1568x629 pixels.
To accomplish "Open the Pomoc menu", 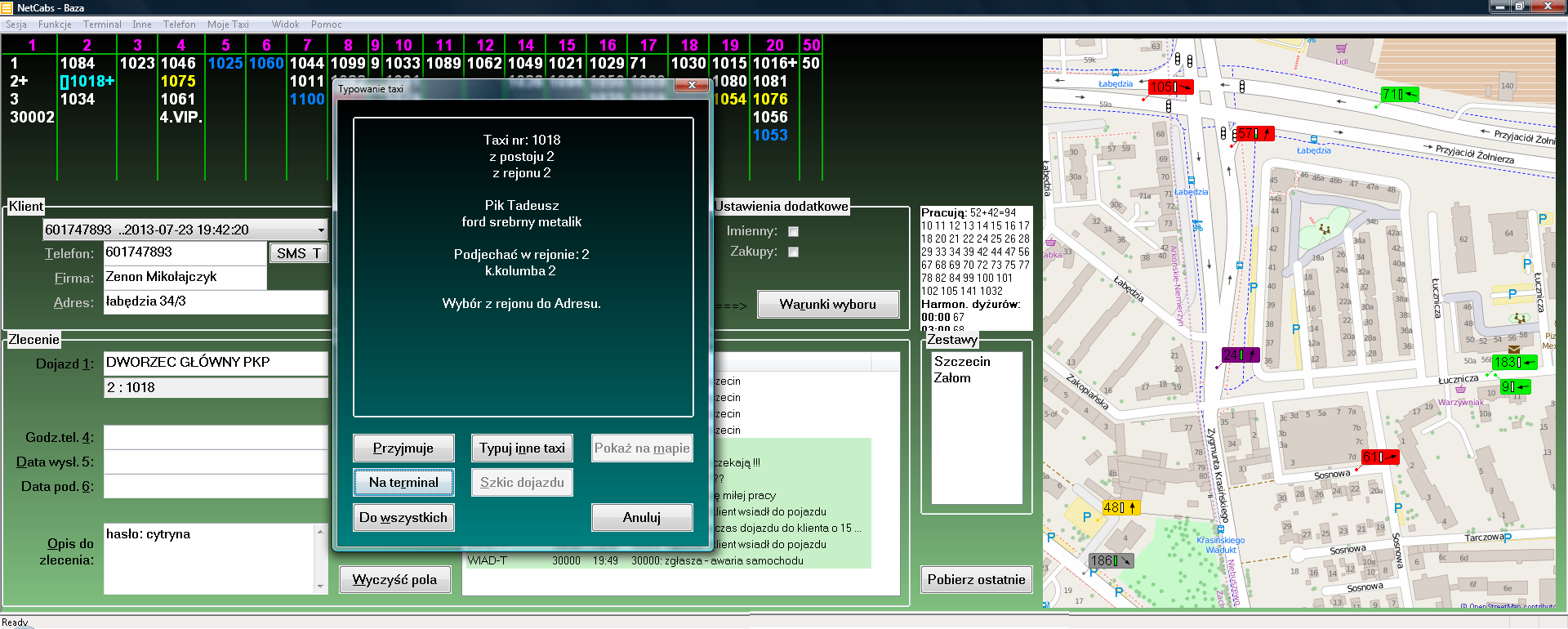I will pyautogui.click(x=326, y=25).
